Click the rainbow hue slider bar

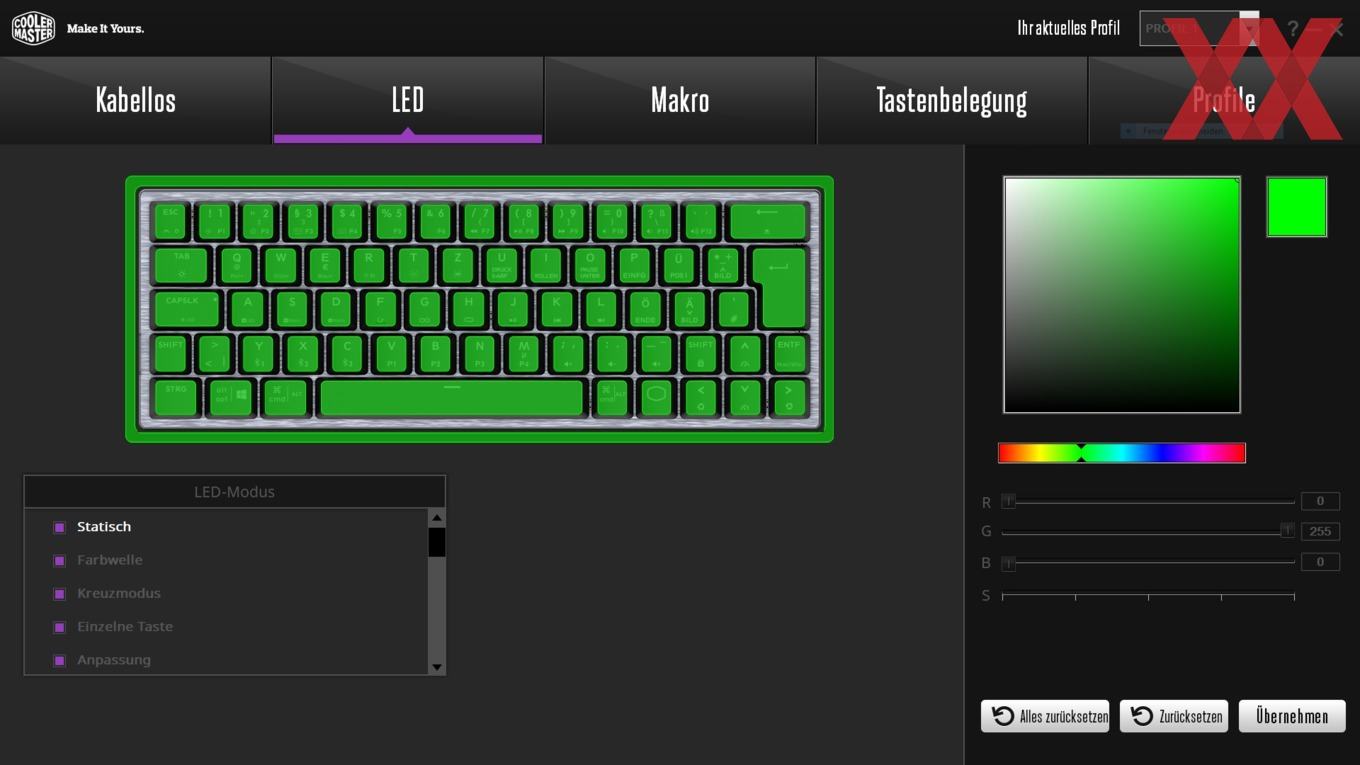coord(1122,453)
